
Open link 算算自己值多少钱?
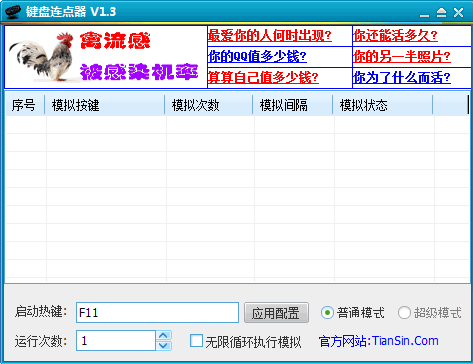[x=263, y=77]
